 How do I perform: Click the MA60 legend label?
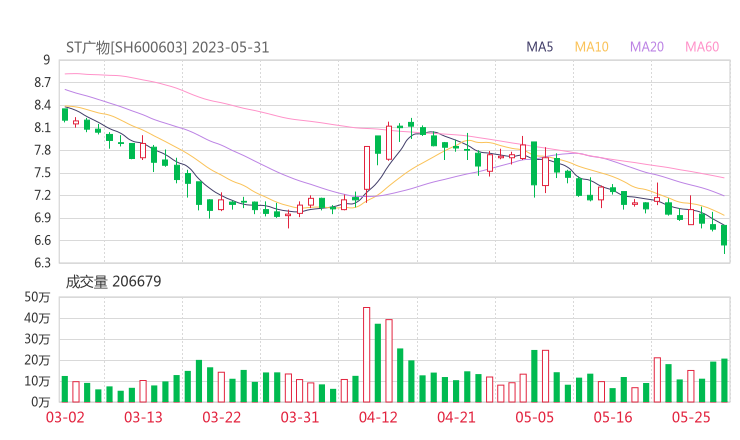pos(702,47)
